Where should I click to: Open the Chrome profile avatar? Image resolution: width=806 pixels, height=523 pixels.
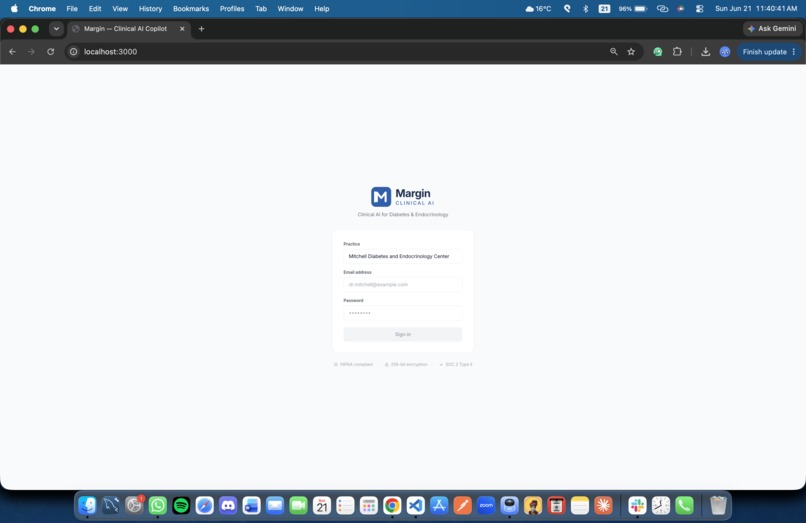tap(725, 51)
